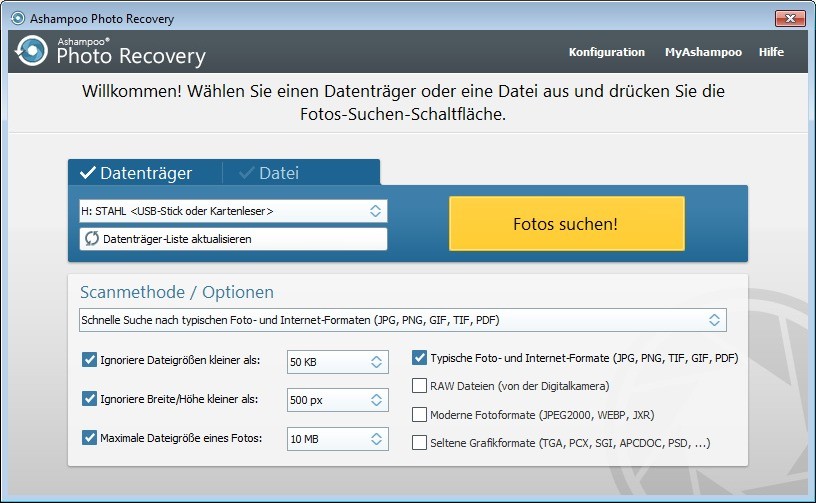This screenshot has width=816, height=503.
Task: Click the checkmark icon on Datenträger tab
Action: pyautogui.click(x=88, y=173)
